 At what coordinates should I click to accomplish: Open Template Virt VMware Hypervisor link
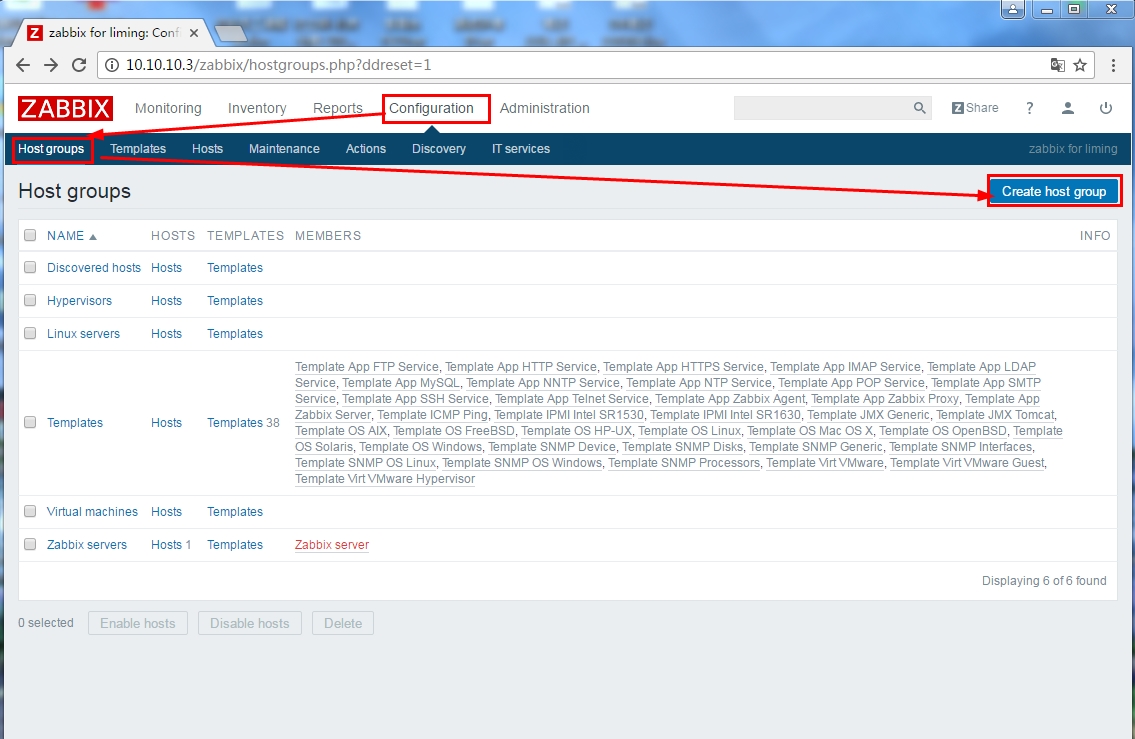click(384, 478)
